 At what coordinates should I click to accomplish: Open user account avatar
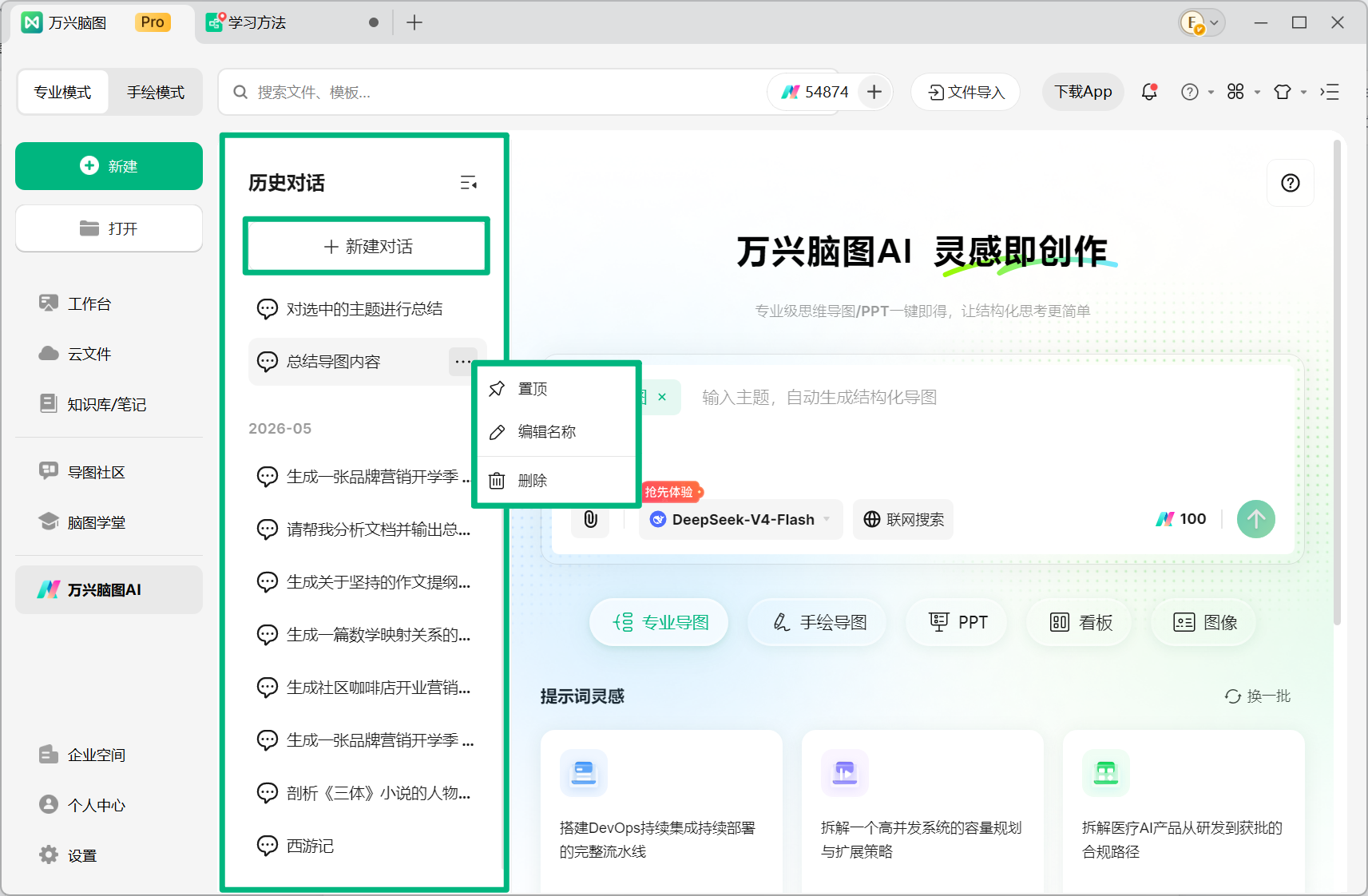[1192, 22]
